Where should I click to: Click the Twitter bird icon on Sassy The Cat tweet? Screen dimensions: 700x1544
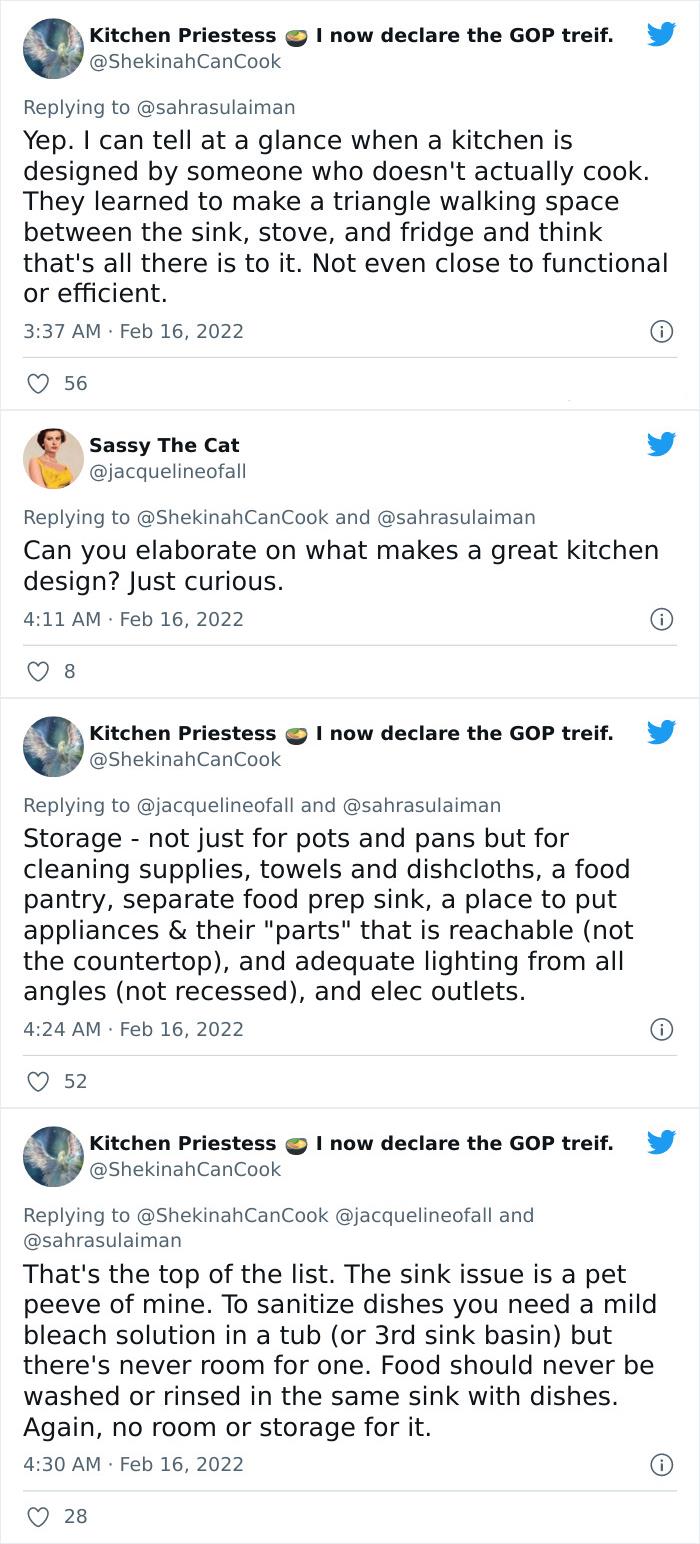tap(661, 444)
